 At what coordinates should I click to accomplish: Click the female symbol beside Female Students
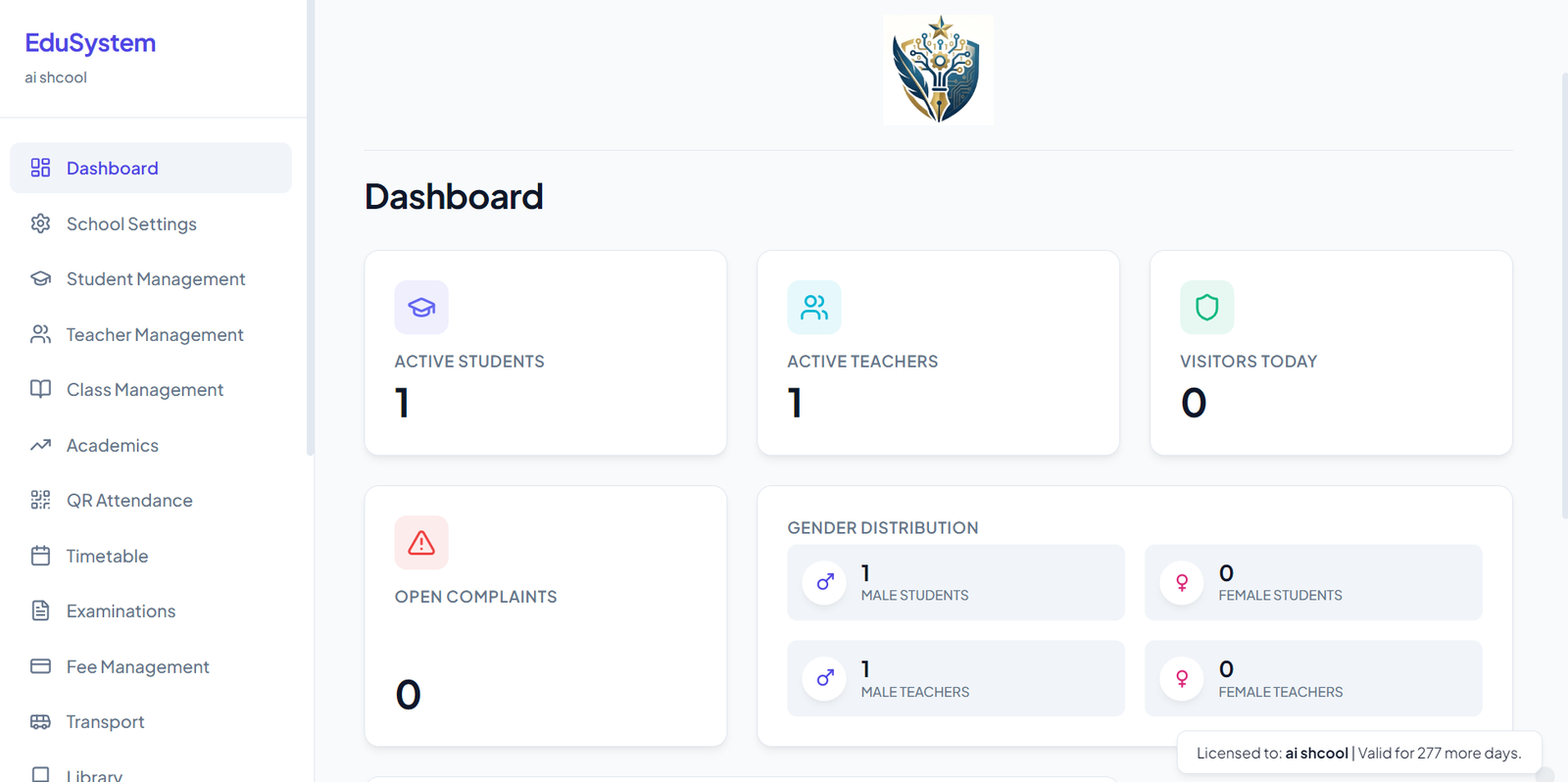point(1182,582)
